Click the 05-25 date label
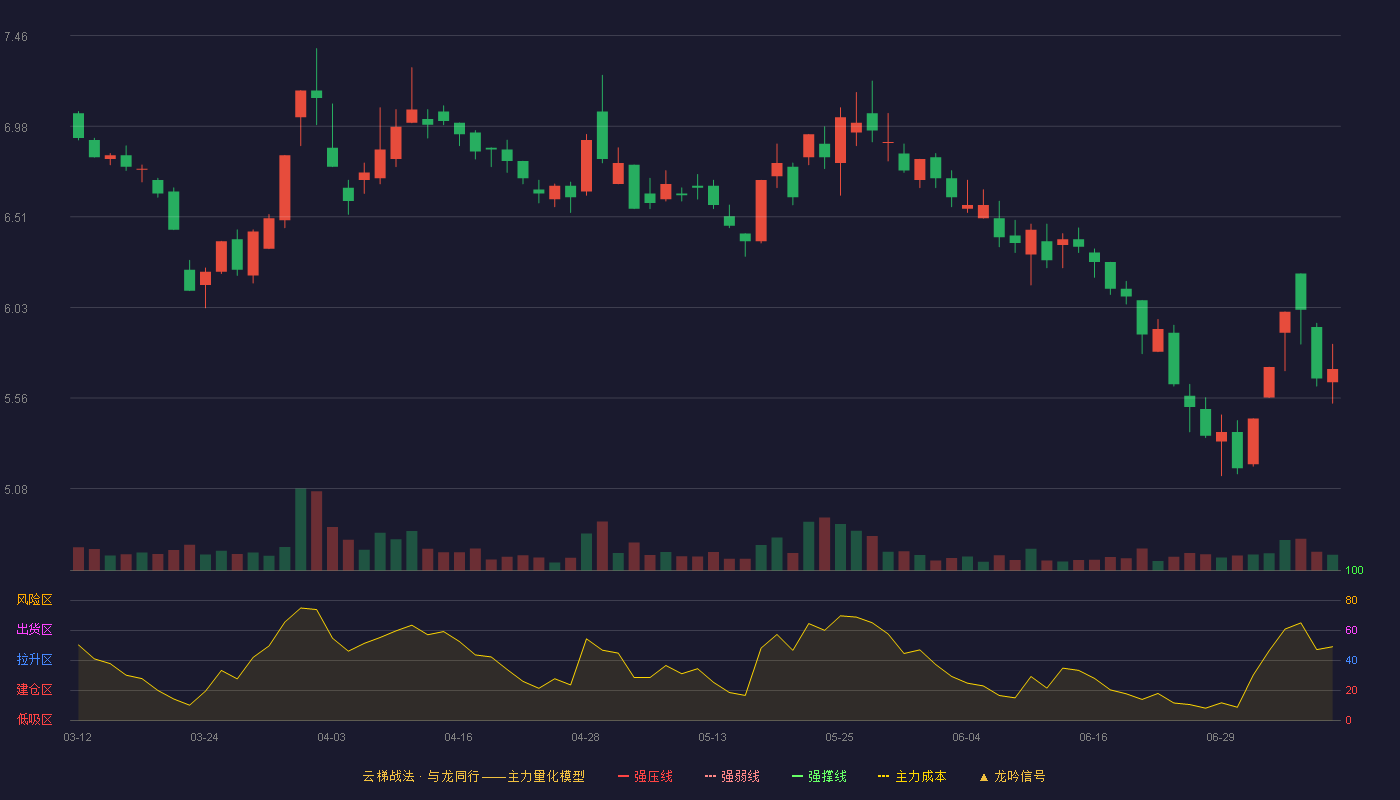This screenshot has height=800, width=1400. [x=839, y=737]
